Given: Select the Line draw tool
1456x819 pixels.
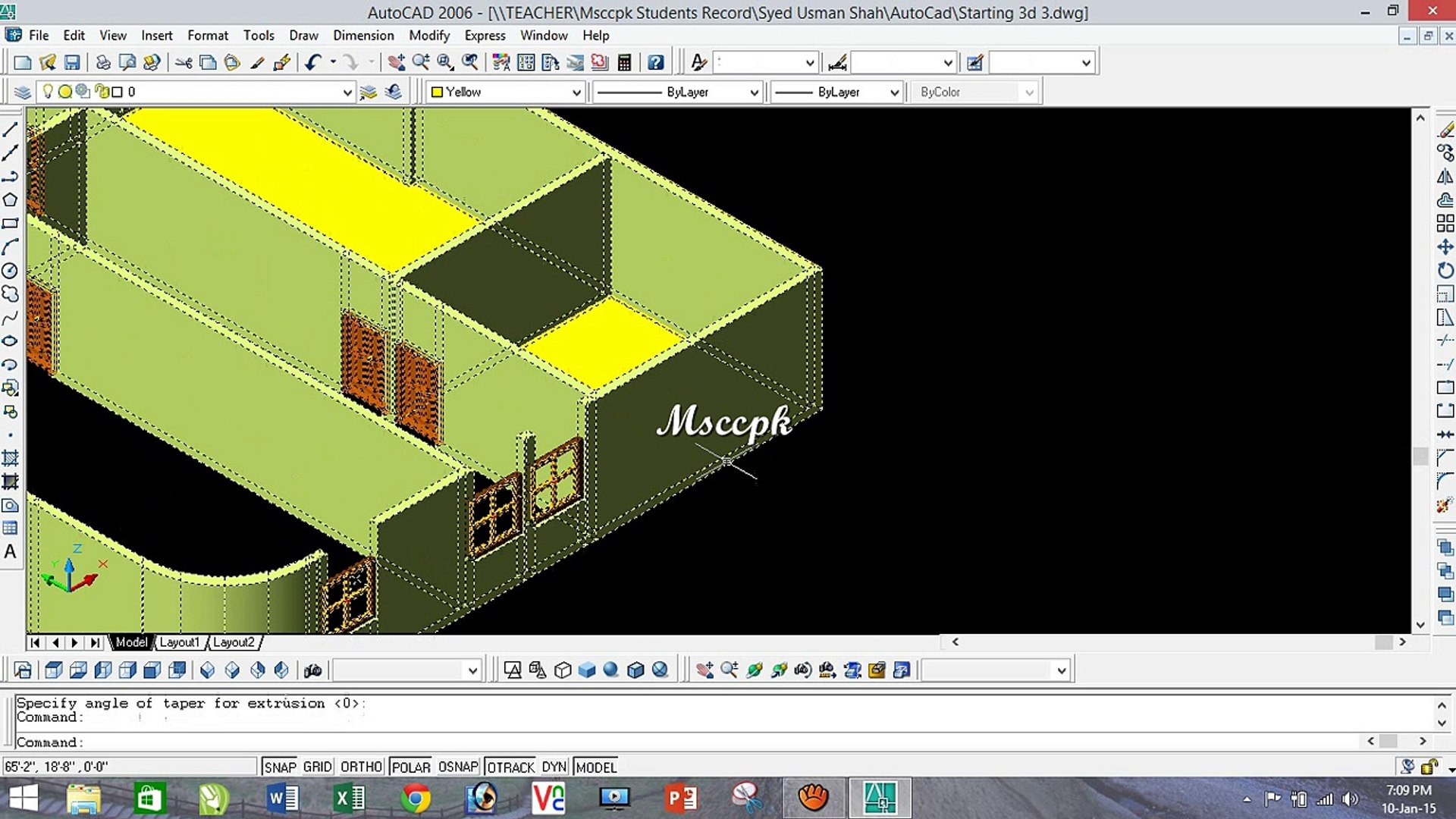Looking at the screenshot, I should coord(10,130).
